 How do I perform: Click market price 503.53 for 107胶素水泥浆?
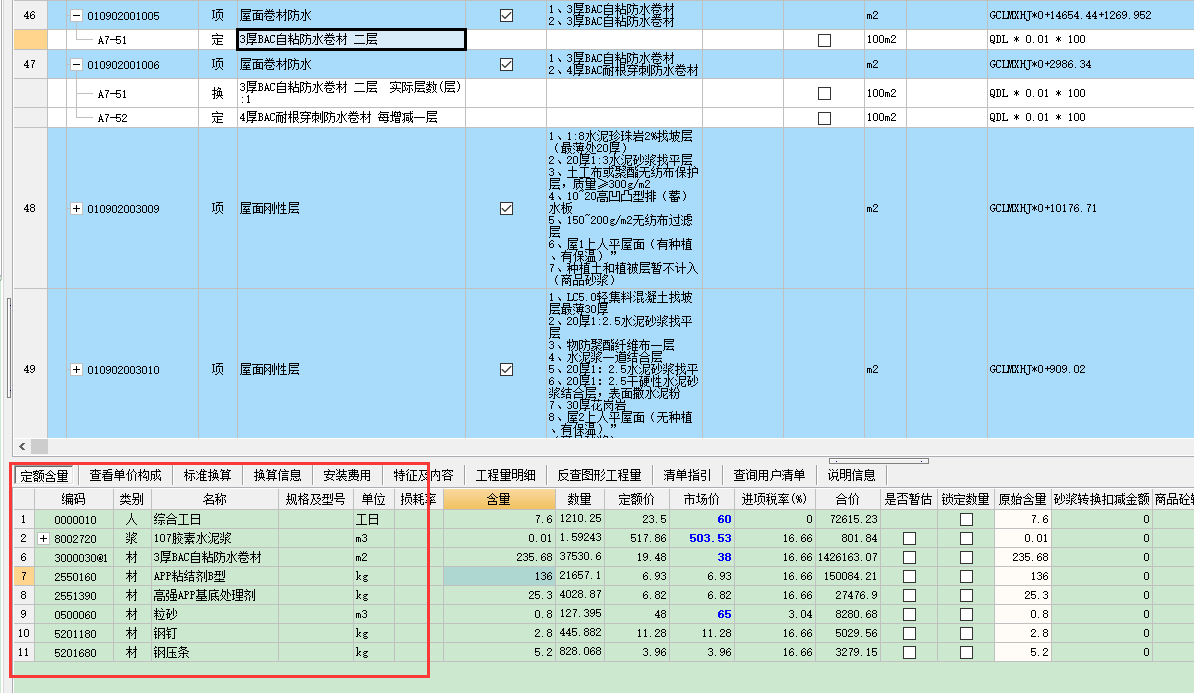[701, 538]
